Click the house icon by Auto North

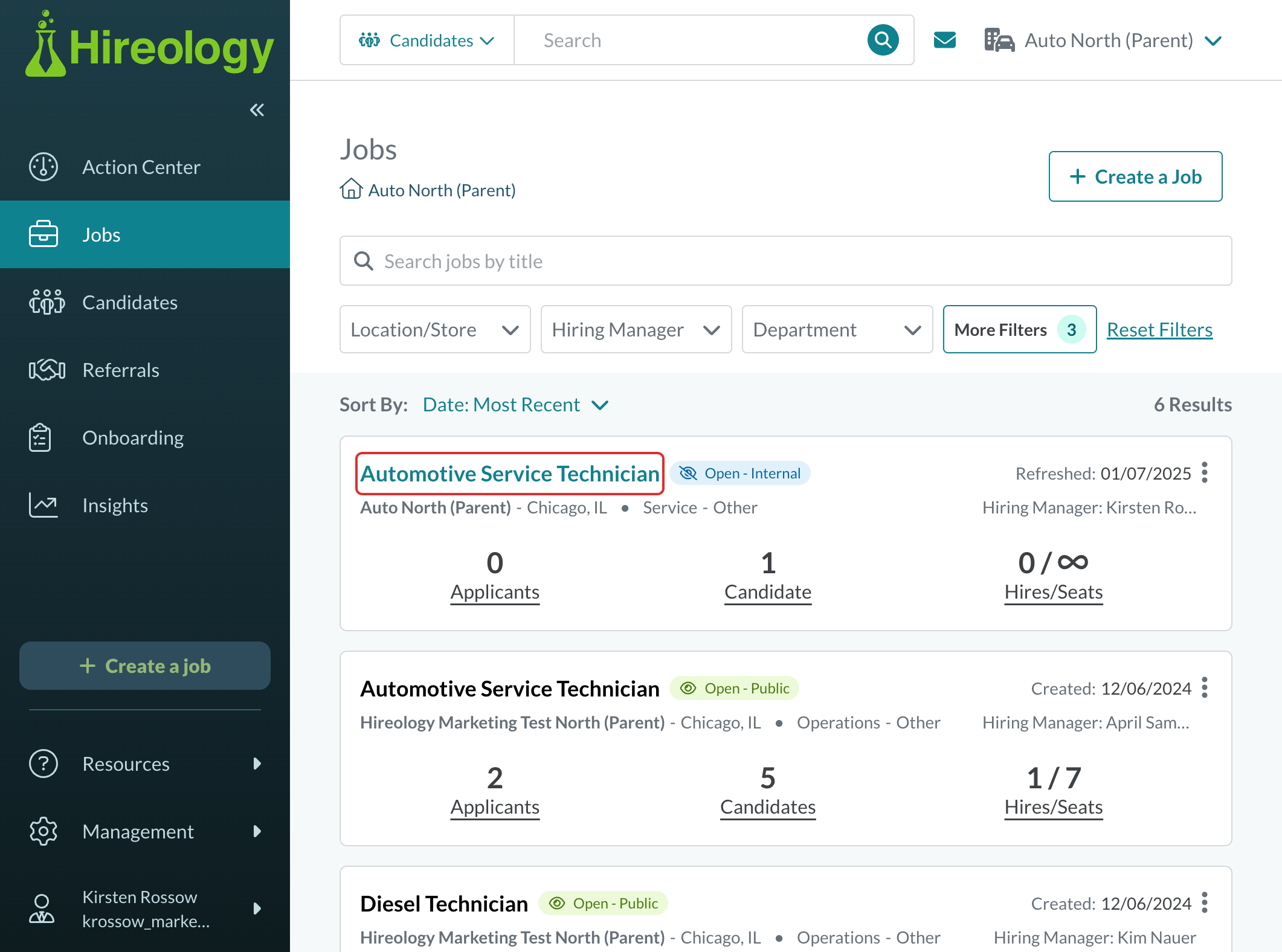(351, 189)
